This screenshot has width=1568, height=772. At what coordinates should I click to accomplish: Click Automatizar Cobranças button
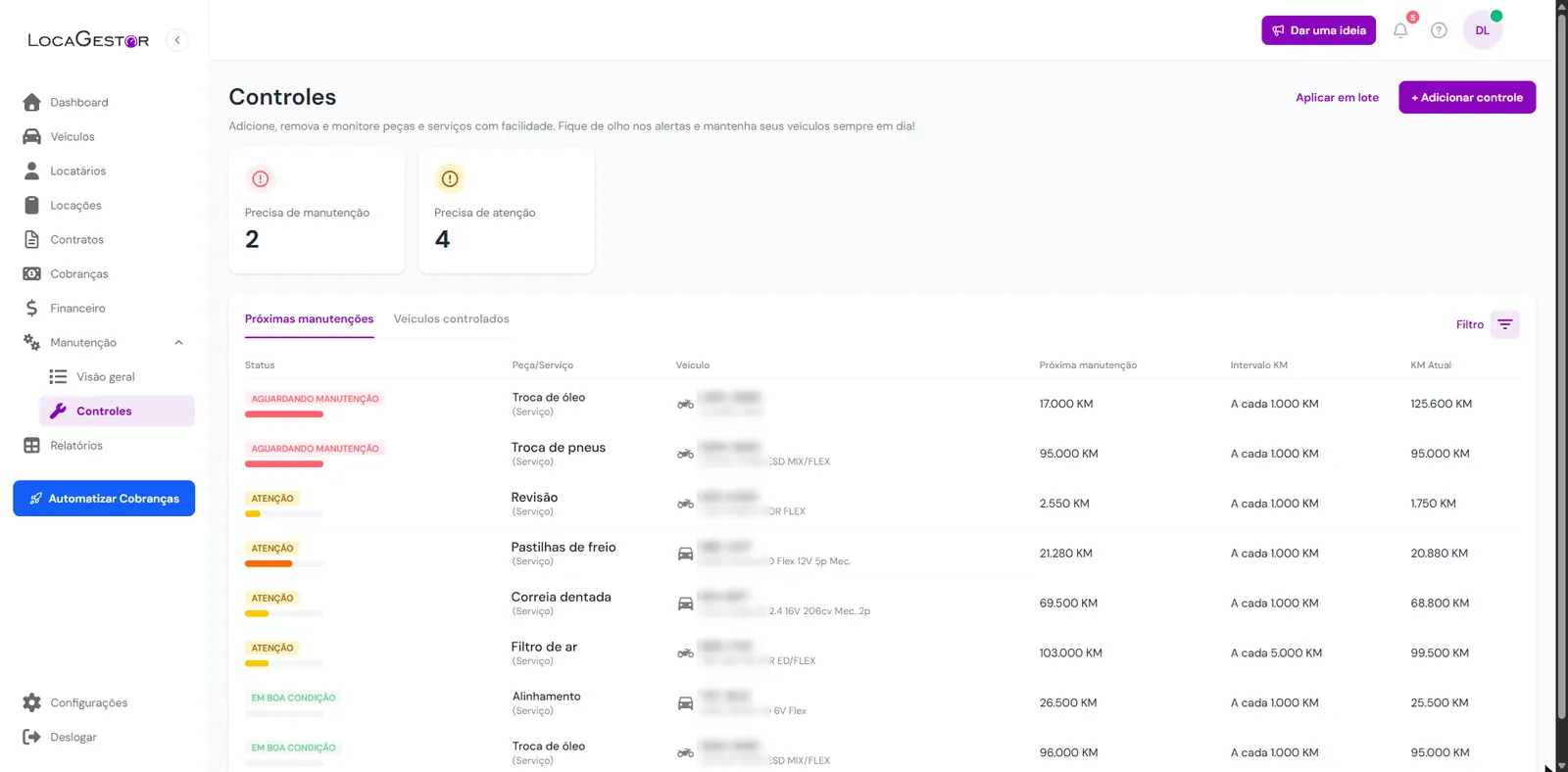coord(104,498)
